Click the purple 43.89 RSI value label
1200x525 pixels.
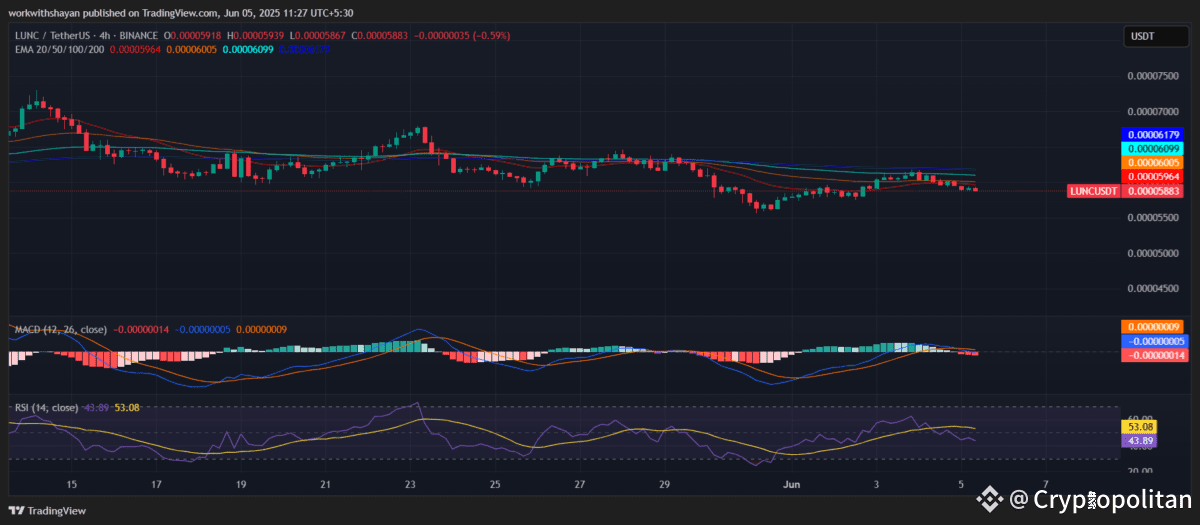pyautogui.click(x=1142, y=440)
